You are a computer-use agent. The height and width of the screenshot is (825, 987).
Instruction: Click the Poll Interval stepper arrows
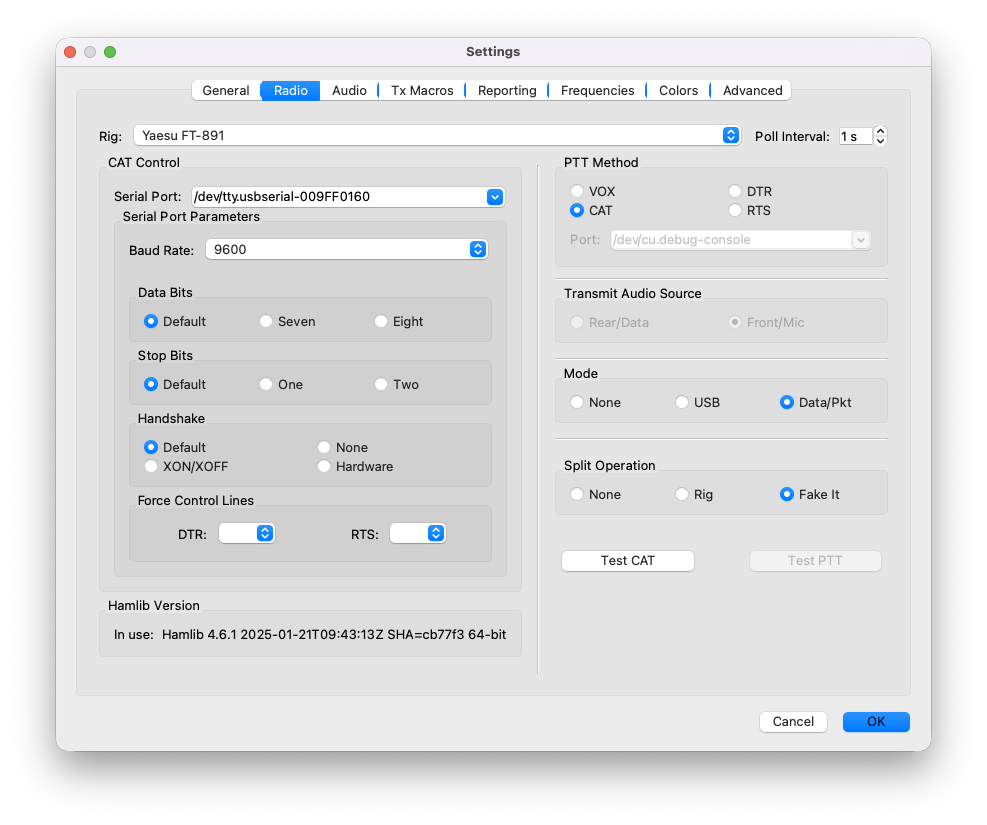pyautogui.click(x=880, y=136)
